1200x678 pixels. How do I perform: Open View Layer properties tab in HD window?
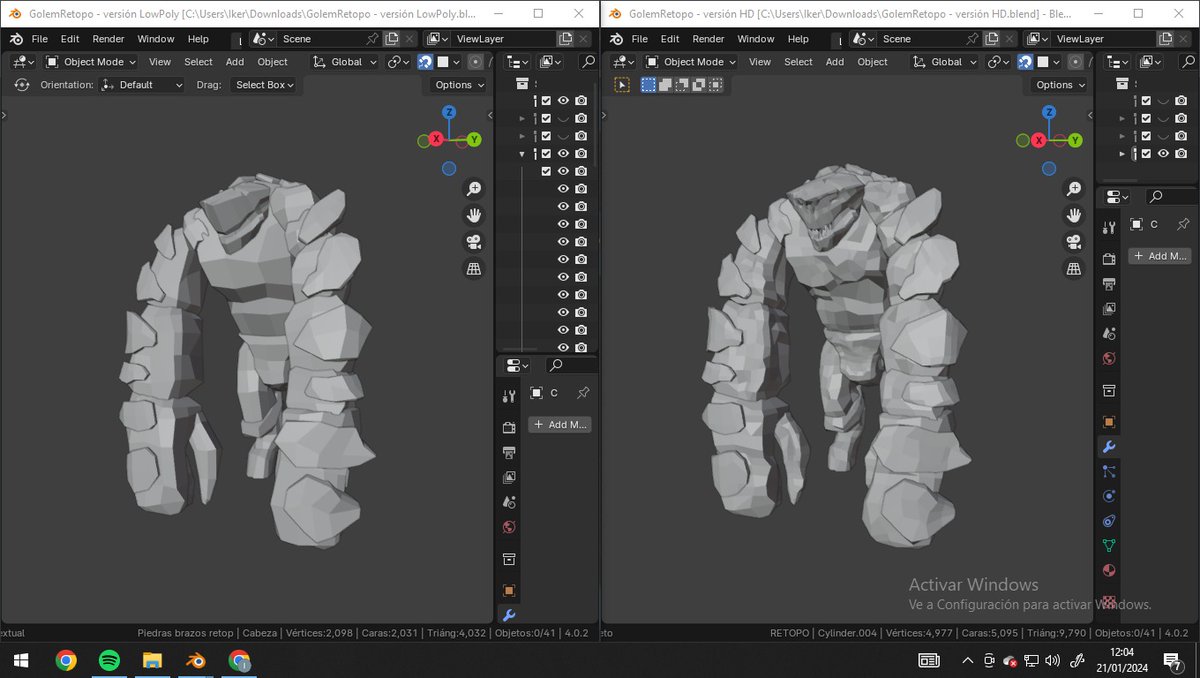(x=1108, y=309)
